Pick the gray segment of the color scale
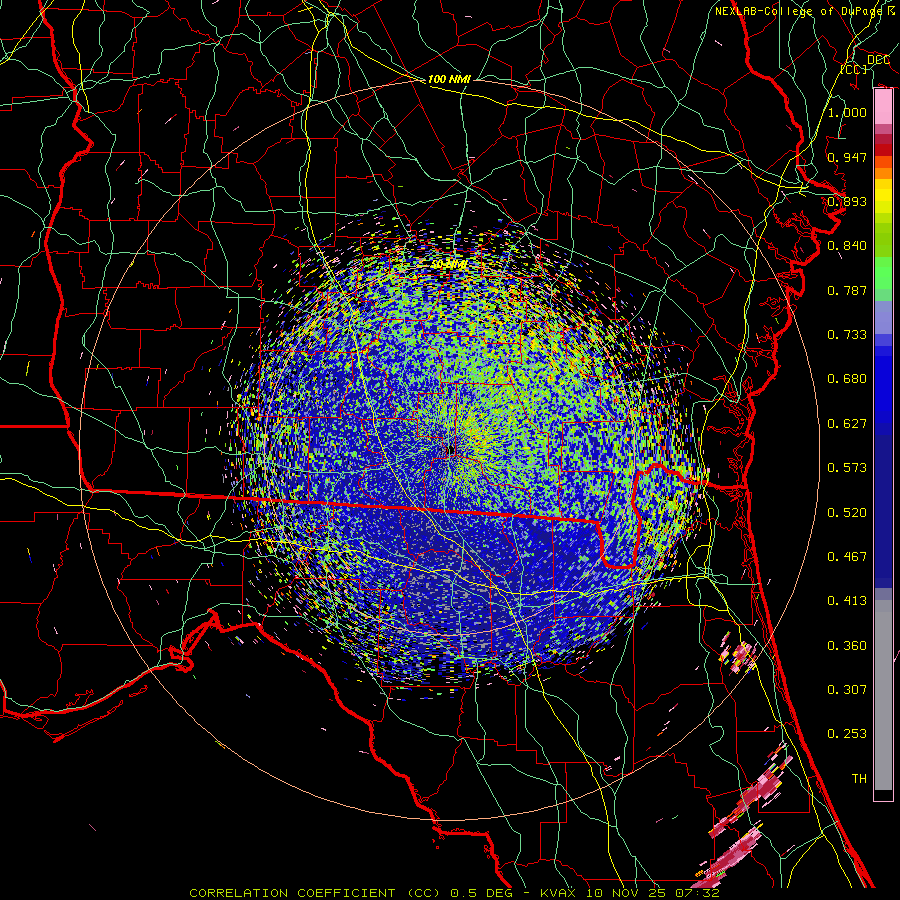 pos(883,695)
